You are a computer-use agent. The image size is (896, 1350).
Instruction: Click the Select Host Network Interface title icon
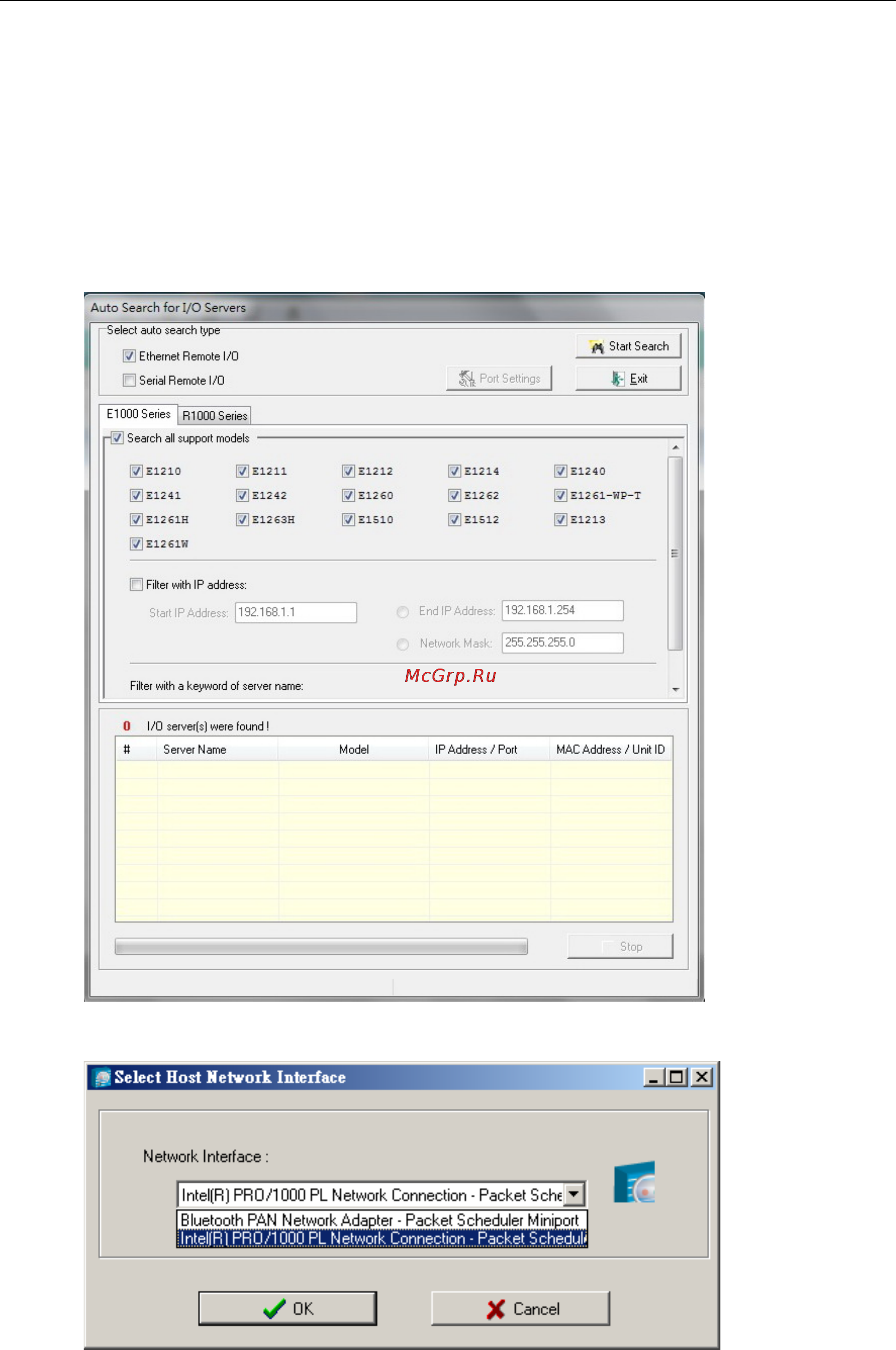102,1077
